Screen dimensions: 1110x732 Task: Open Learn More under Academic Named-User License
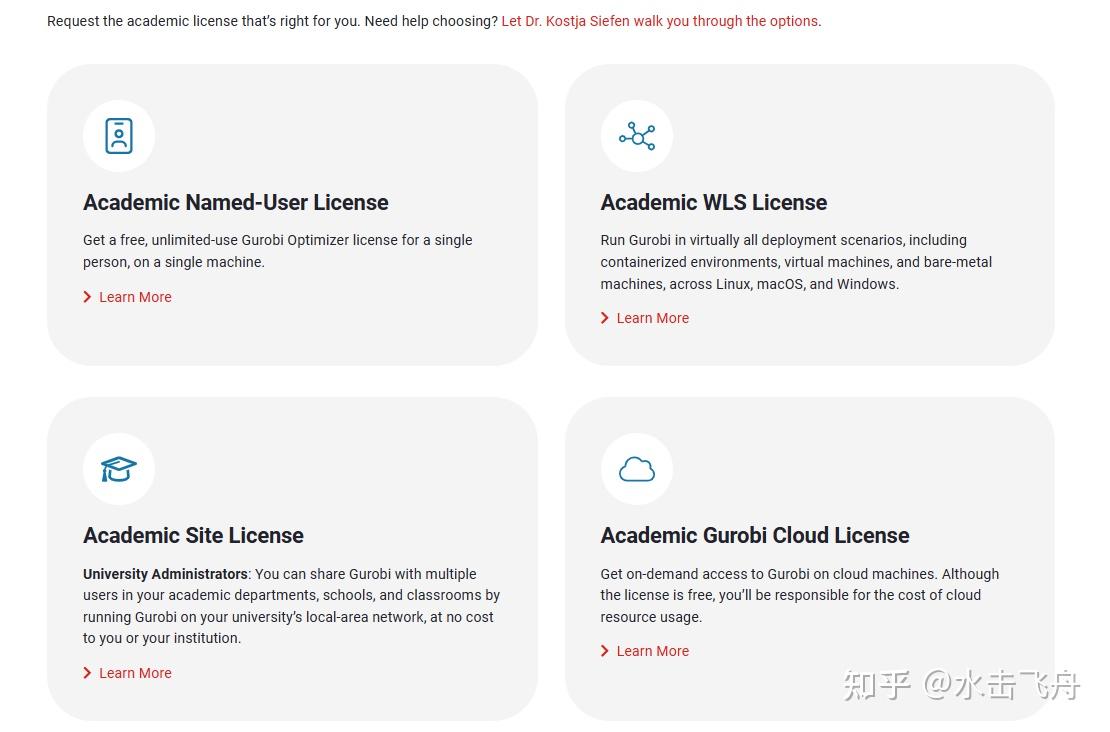coord(127,297)
